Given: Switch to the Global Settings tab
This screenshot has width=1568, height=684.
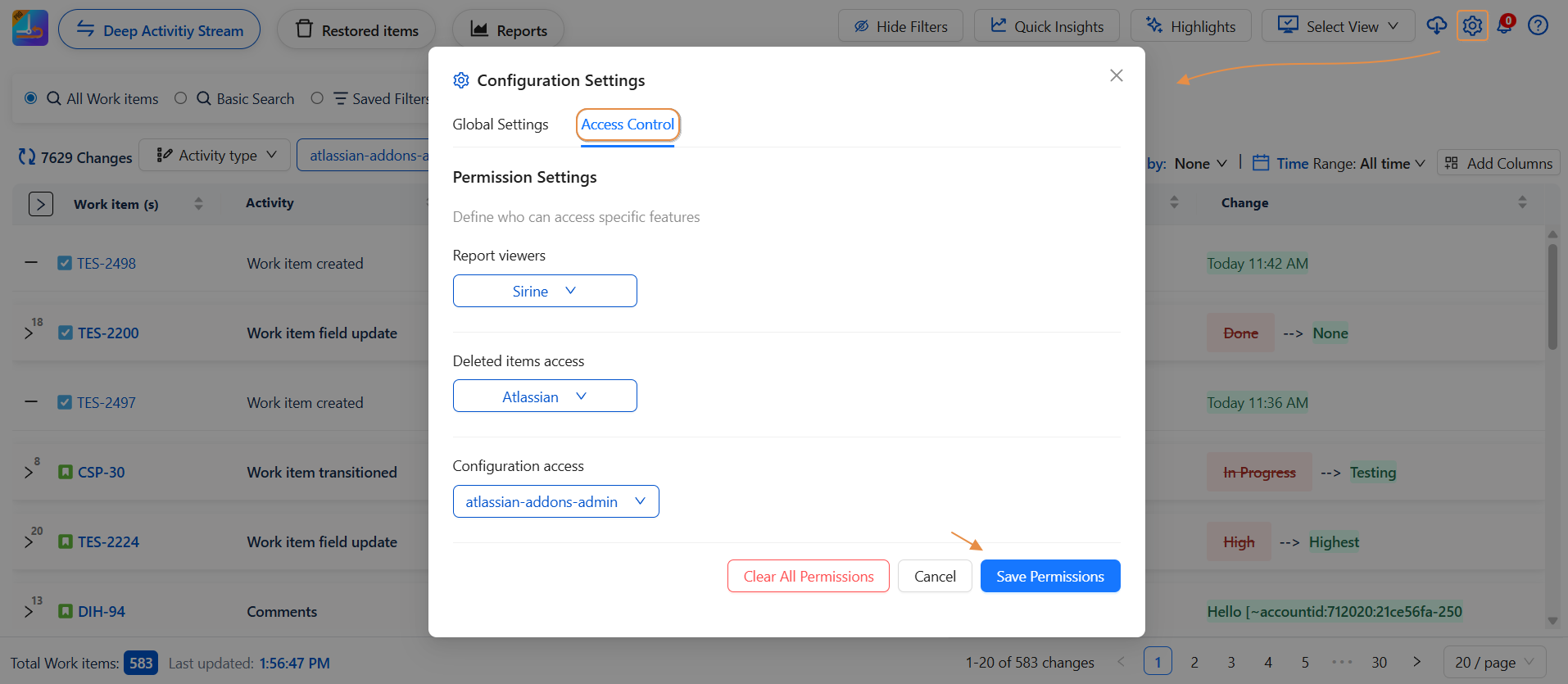Looking at the screenshot, I should [x=501, y=125].
